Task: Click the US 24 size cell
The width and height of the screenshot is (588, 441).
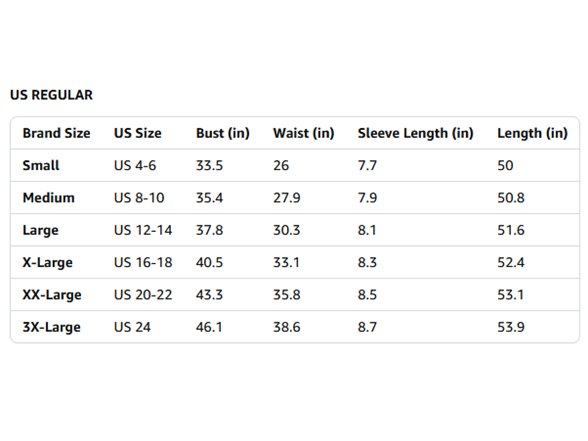Action: click(132, 327)
